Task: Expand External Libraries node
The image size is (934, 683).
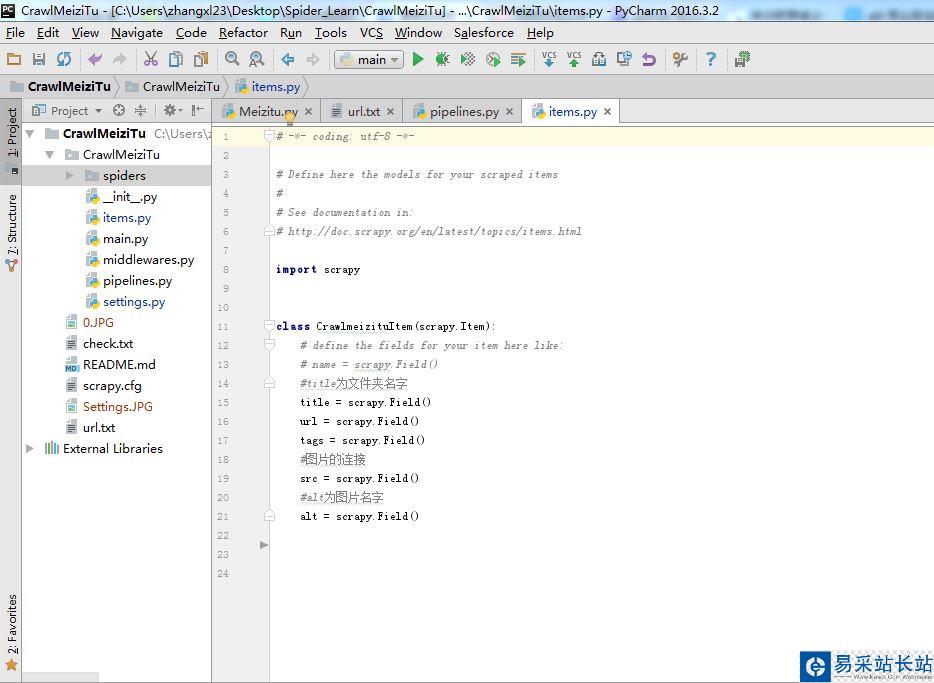Action: pos(30,448)
